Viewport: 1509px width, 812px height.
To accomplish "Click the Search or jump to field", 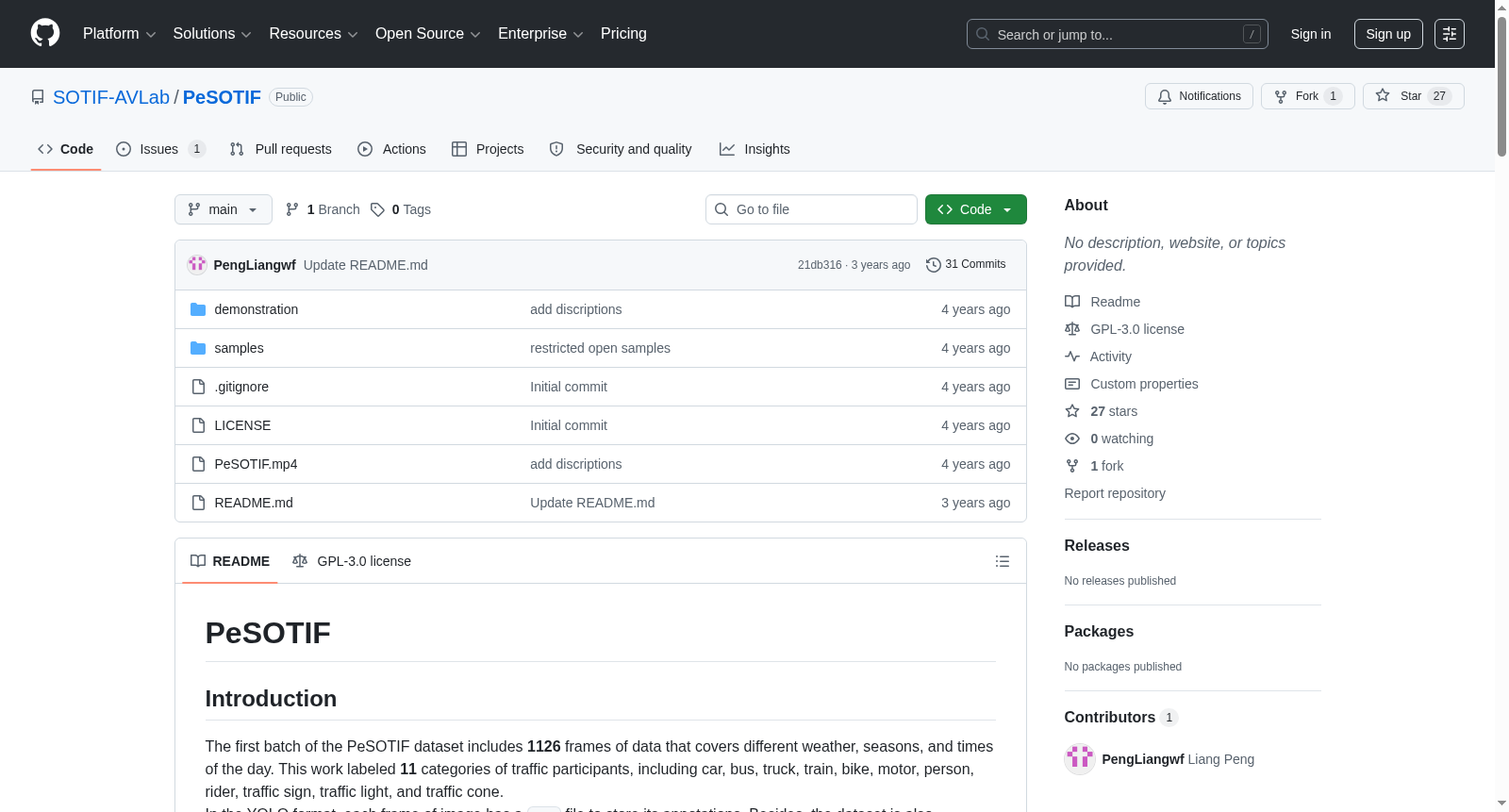I will tap(1118, 34).
